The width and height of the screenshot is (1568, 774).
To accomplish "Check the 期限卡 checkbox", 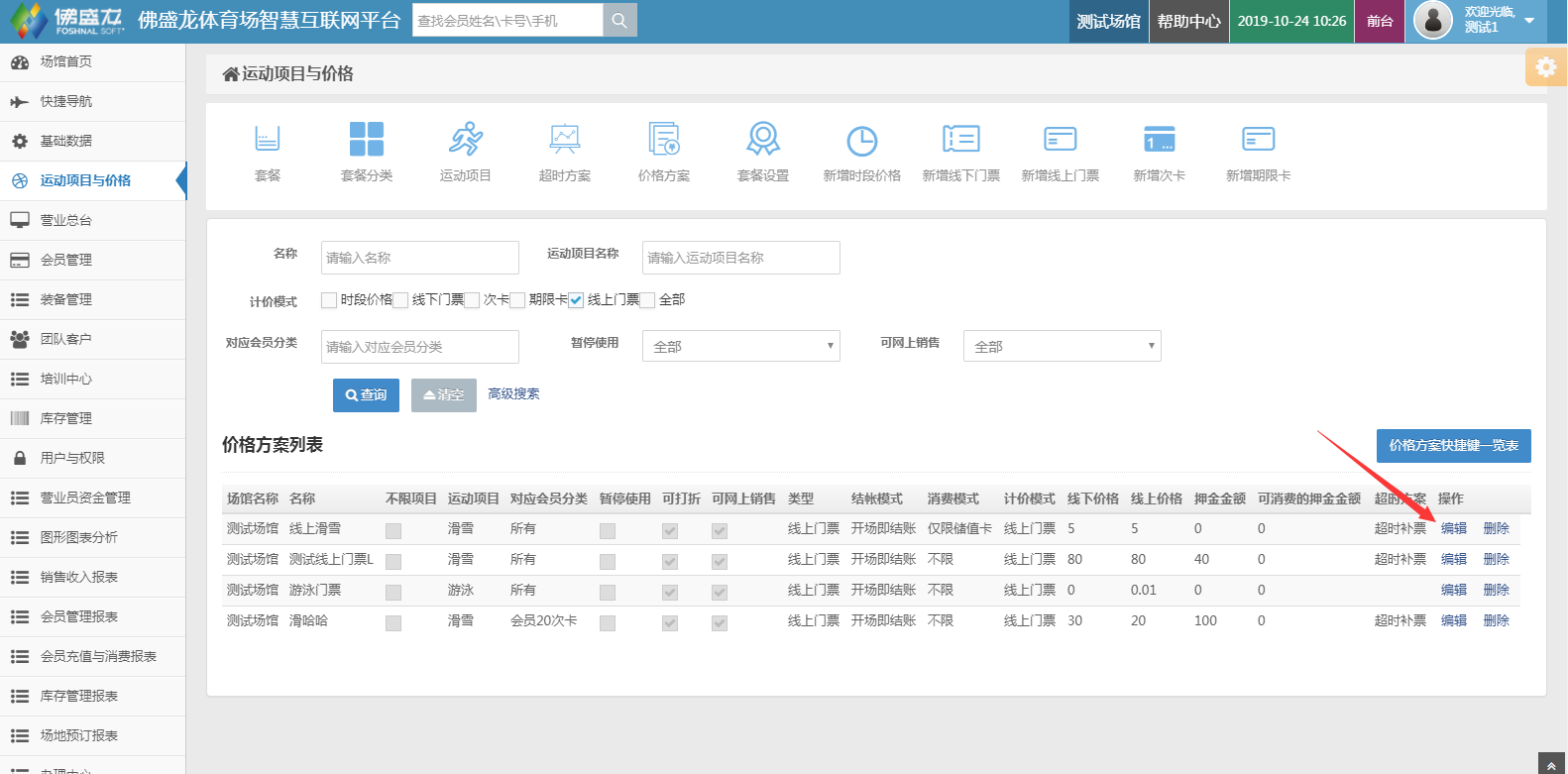I will point(517,300).
